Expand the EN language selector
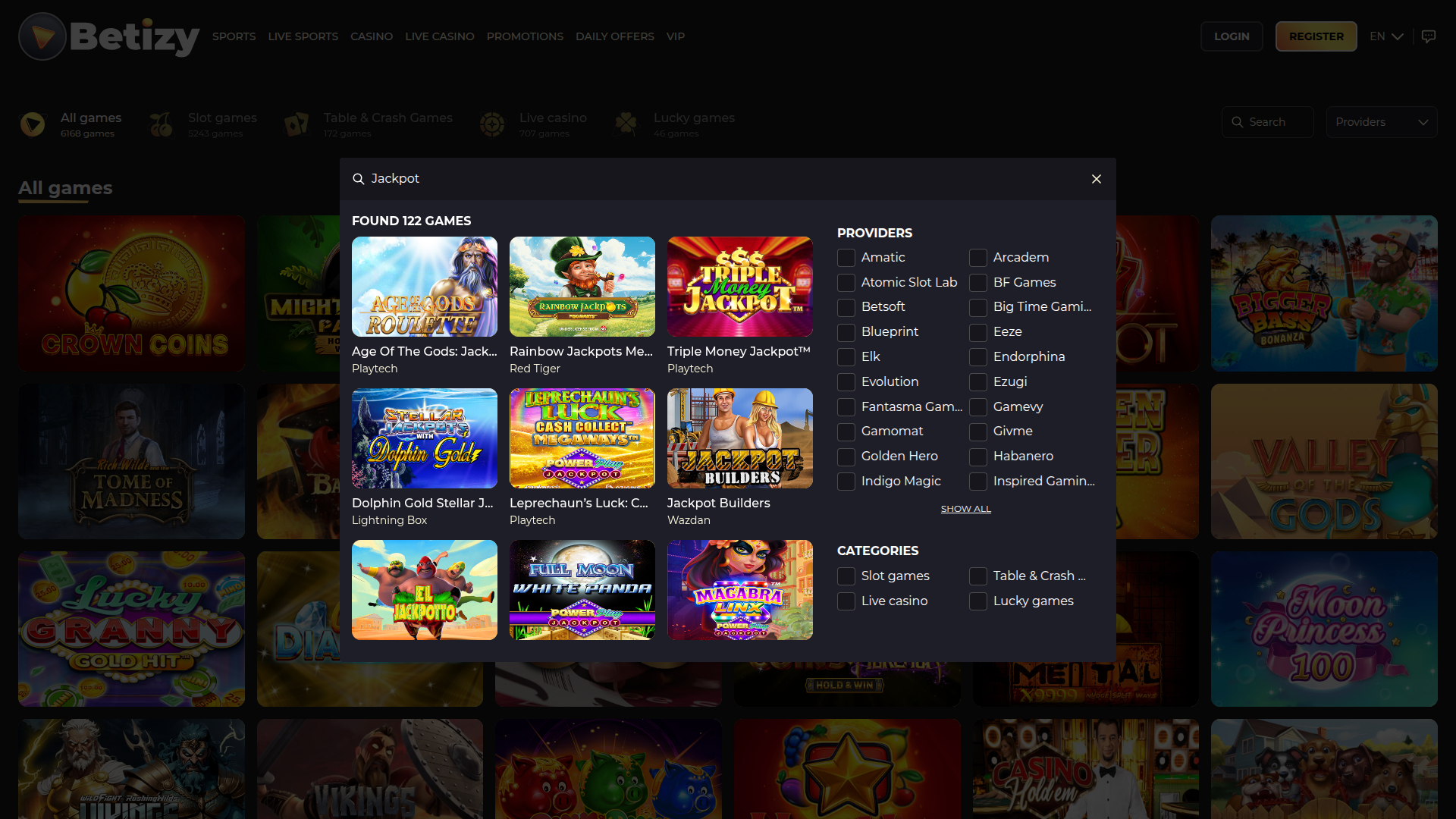 [1385, 36]
